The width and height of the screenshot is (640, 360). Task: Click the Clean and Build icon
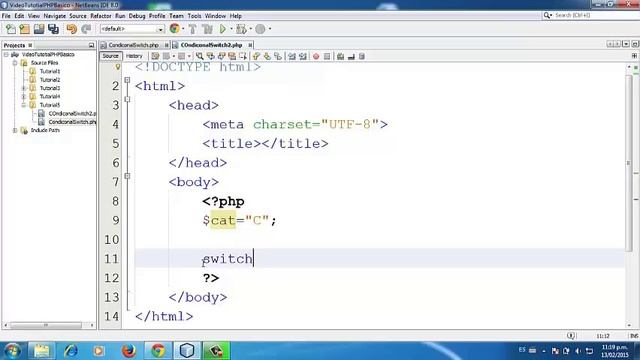tap(207, 29)
